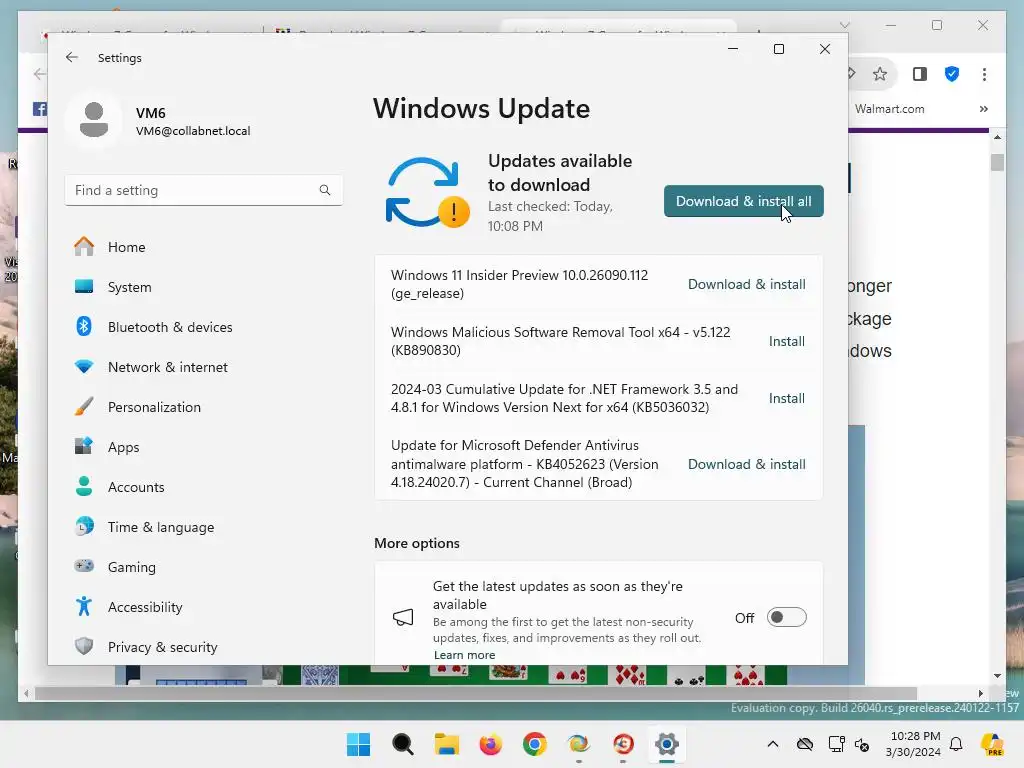Open Walmart.com bookmark in Chrome
Image resolution: width=1024 pixels, height=768 pixels.
point(889,109)
